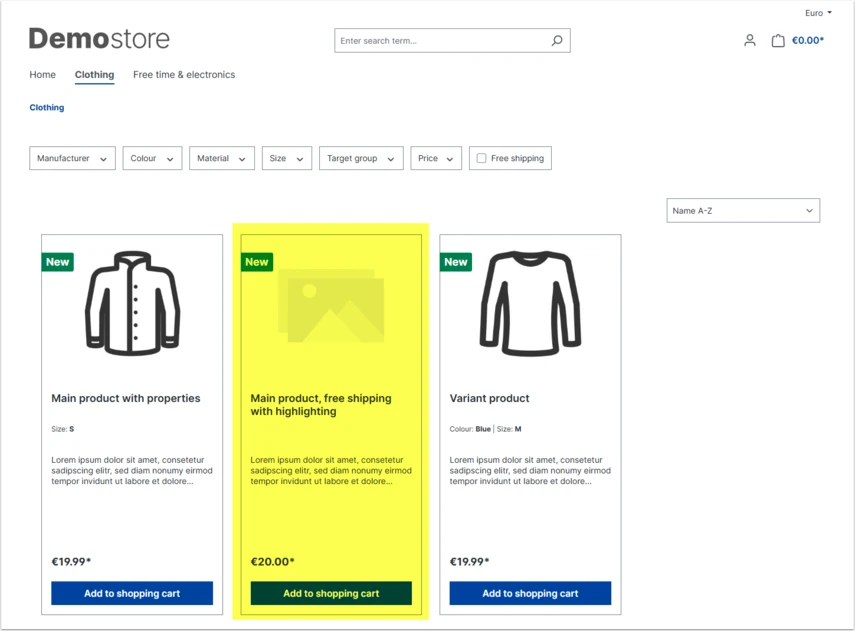Add Main product with properties to cart
The height and width of the screenshot is (631, 855).
(x=132, y=593)
